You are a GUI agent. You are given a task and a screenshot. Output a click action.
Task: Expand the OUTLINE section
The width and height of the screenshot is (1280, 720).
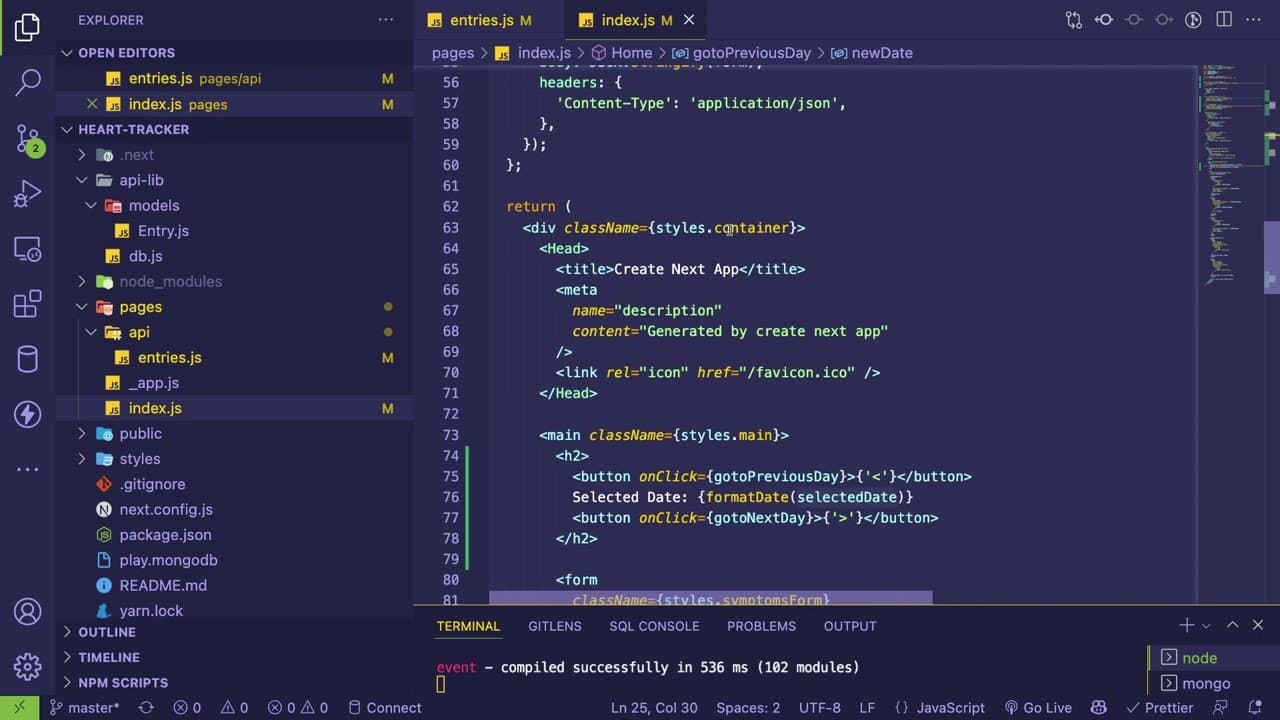coord(107,632)
